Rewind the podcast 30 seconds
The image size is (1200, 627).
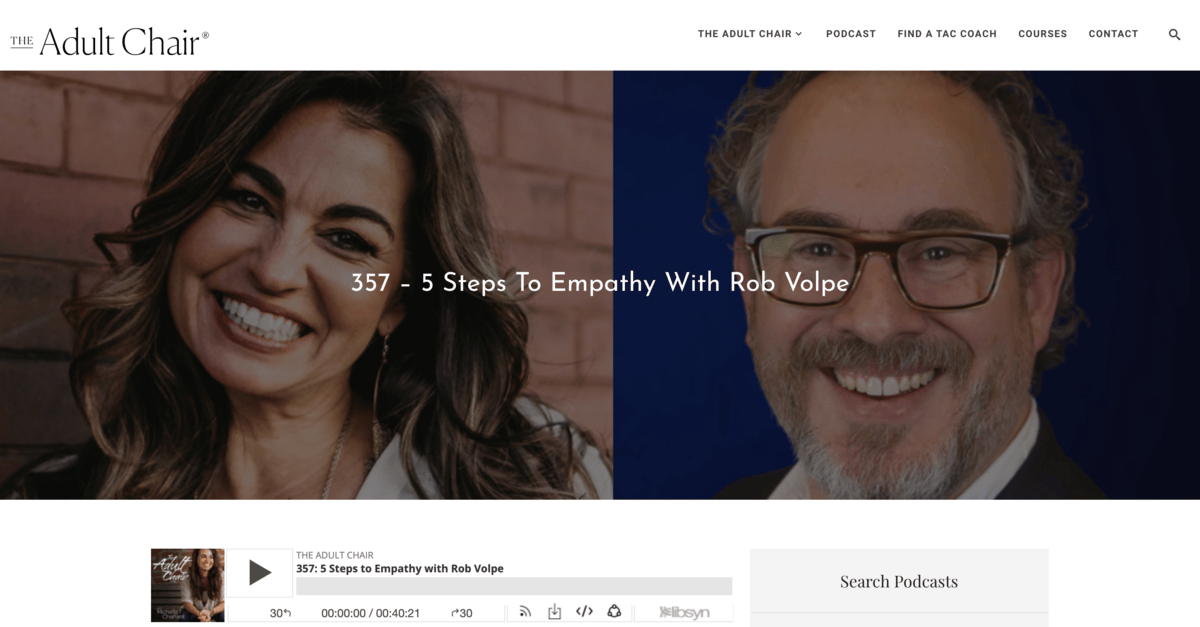(280, 613)
